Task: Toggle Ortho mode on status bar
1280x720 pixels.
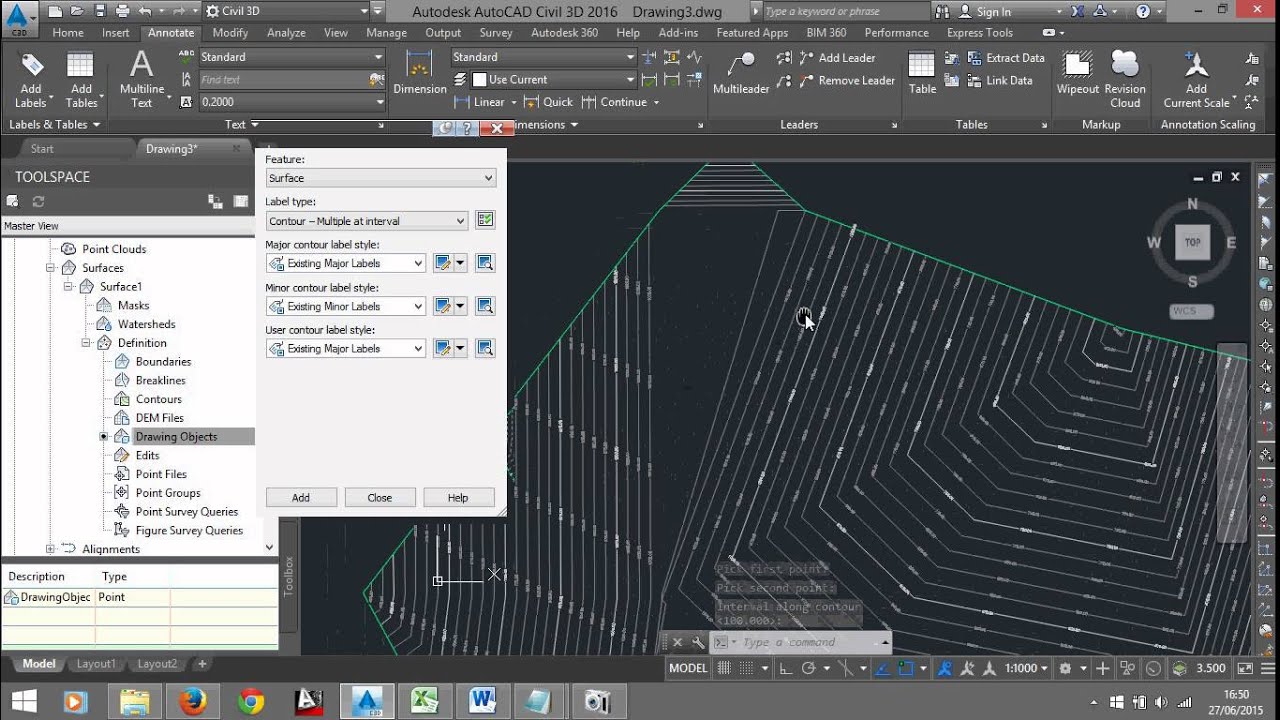Action: (x=787, y=668)
